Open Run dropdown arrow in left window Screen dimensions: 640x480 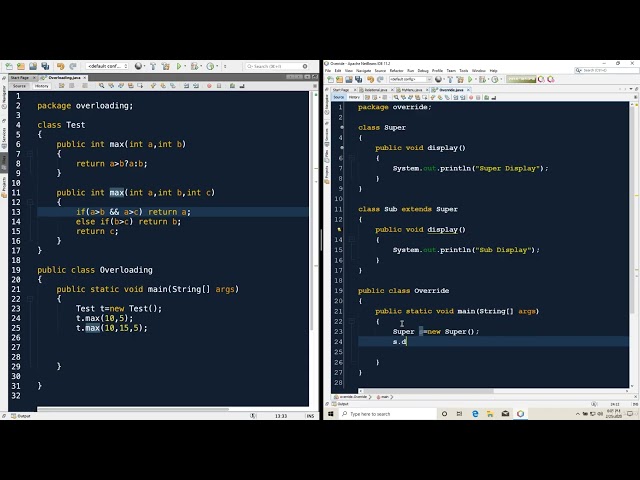[185, 66]
